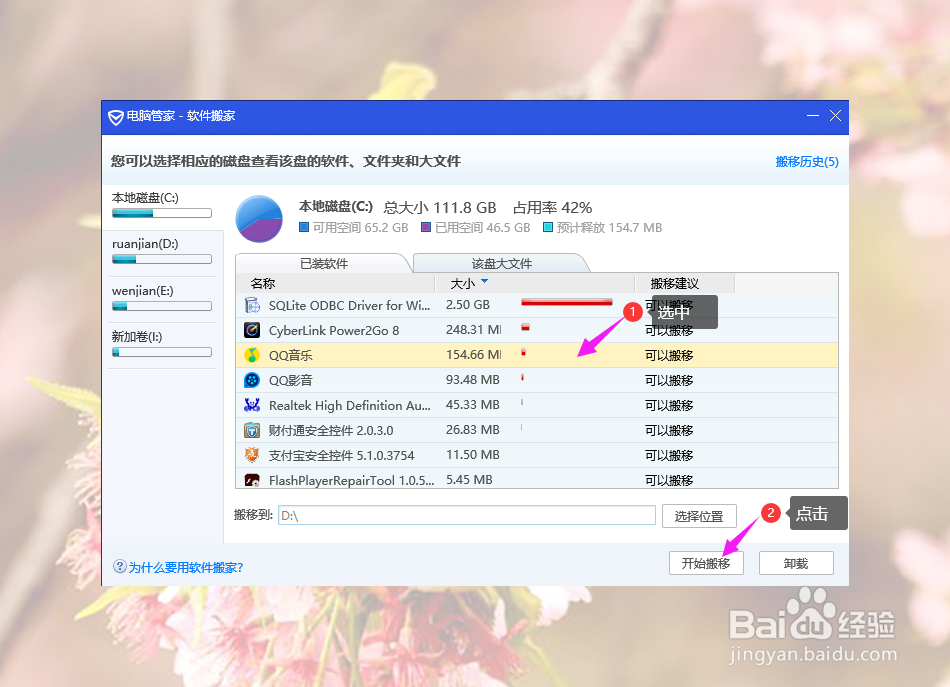Click the 名称 column header
The height and width of the screenshot is (687, 950).
pos(335,283)
